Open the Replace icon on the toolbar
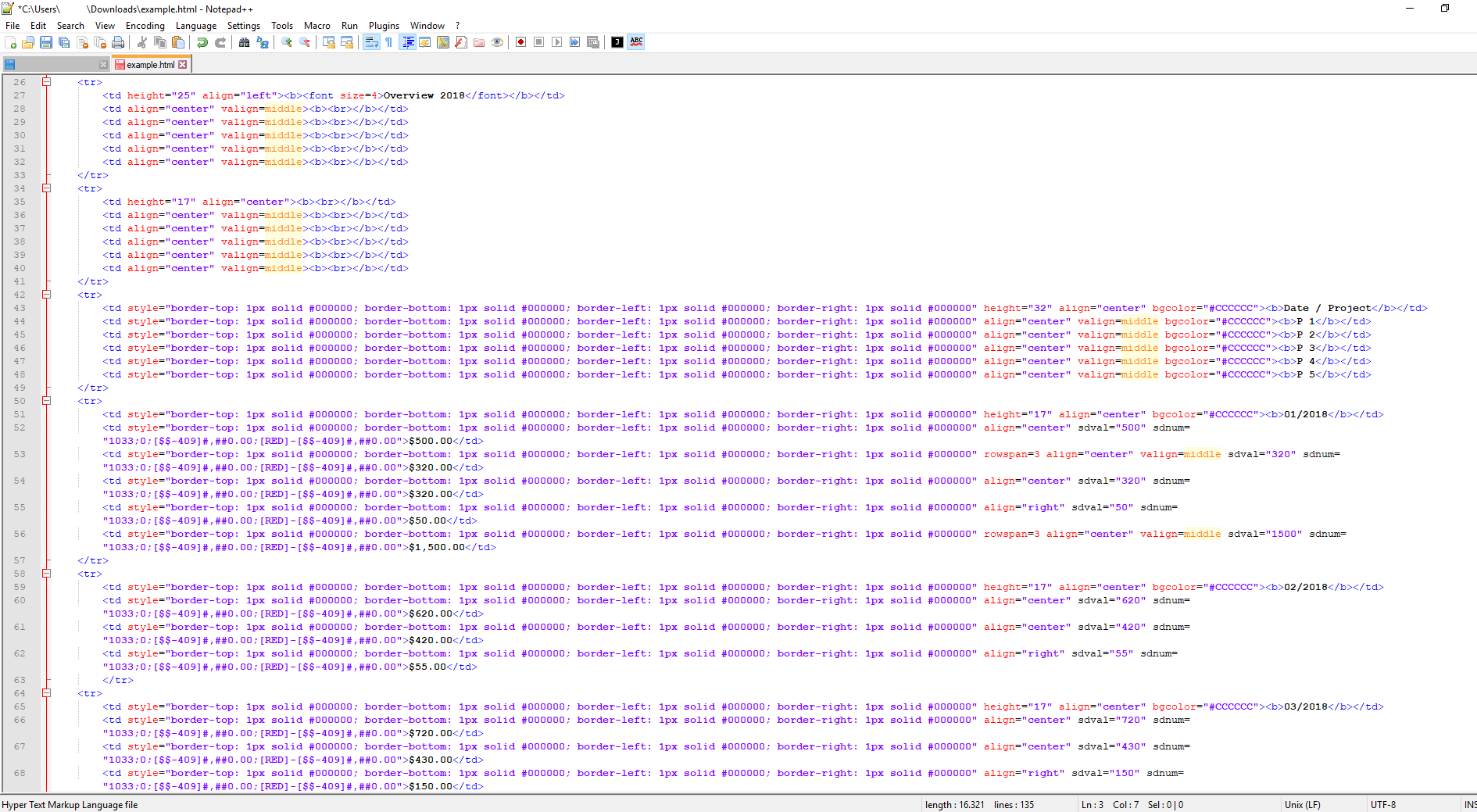 tap(262, 42)
